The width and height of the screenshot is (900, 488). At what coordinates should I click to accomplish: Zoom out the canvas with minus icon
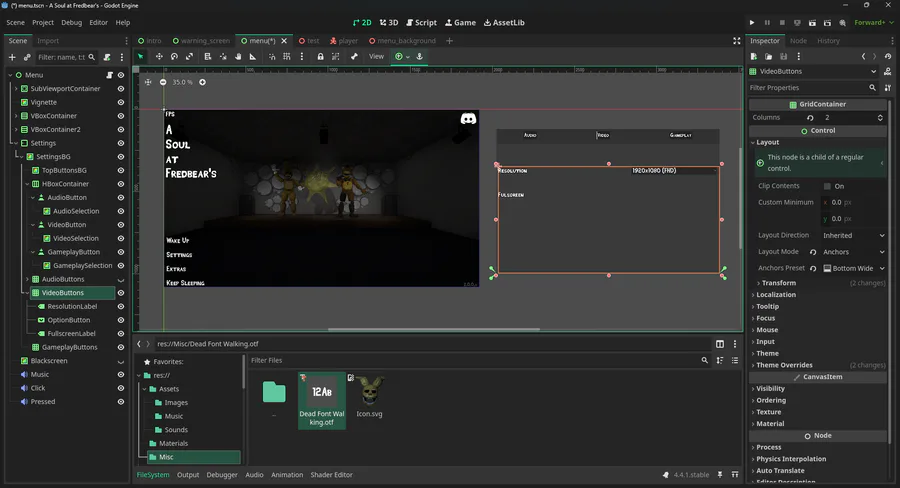point(163,82)
